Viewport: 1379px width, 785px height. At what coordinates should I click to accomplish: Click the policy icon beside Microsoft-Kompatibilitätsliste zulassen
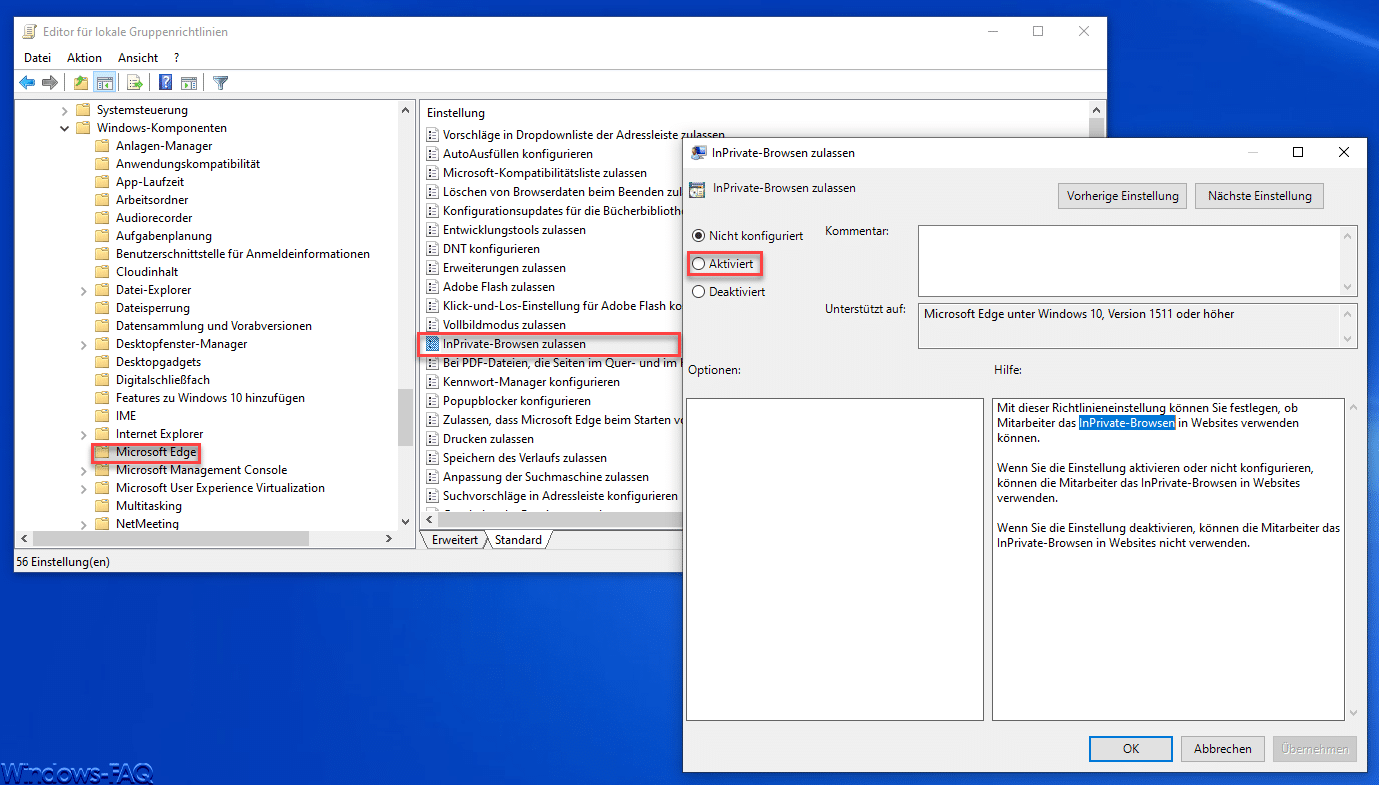[x=433, y=173]
